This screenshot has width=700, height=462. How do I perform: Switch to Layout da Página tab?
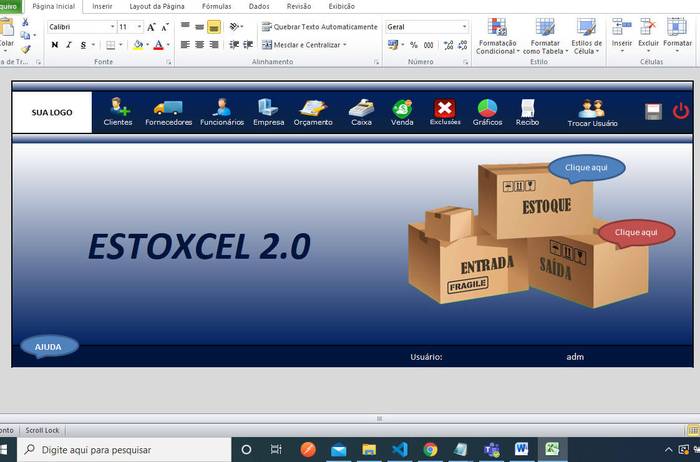tap(157, 6)
